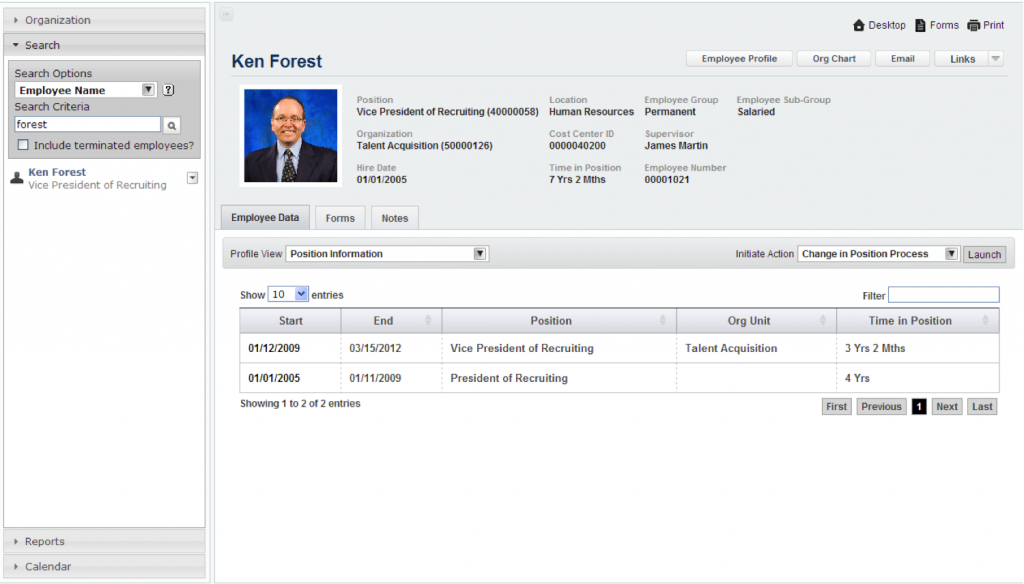Open the Forms tab for Ken Forest
This screenshot has width=1024, height=584.
click(x=340, y=217)
